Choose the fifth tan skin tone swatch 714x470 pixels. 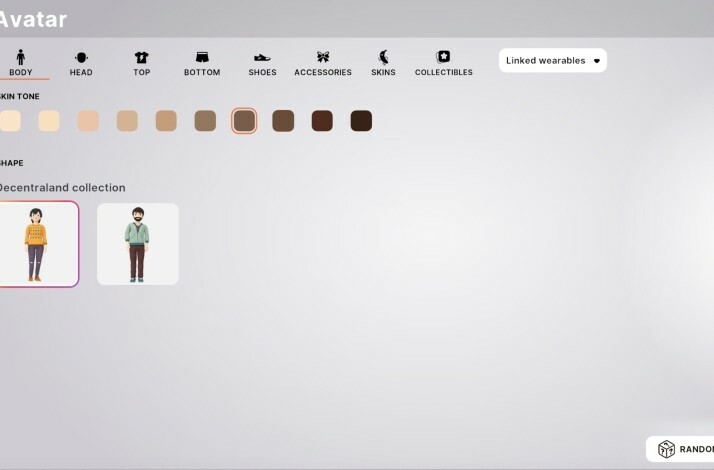tap(166, 121)
